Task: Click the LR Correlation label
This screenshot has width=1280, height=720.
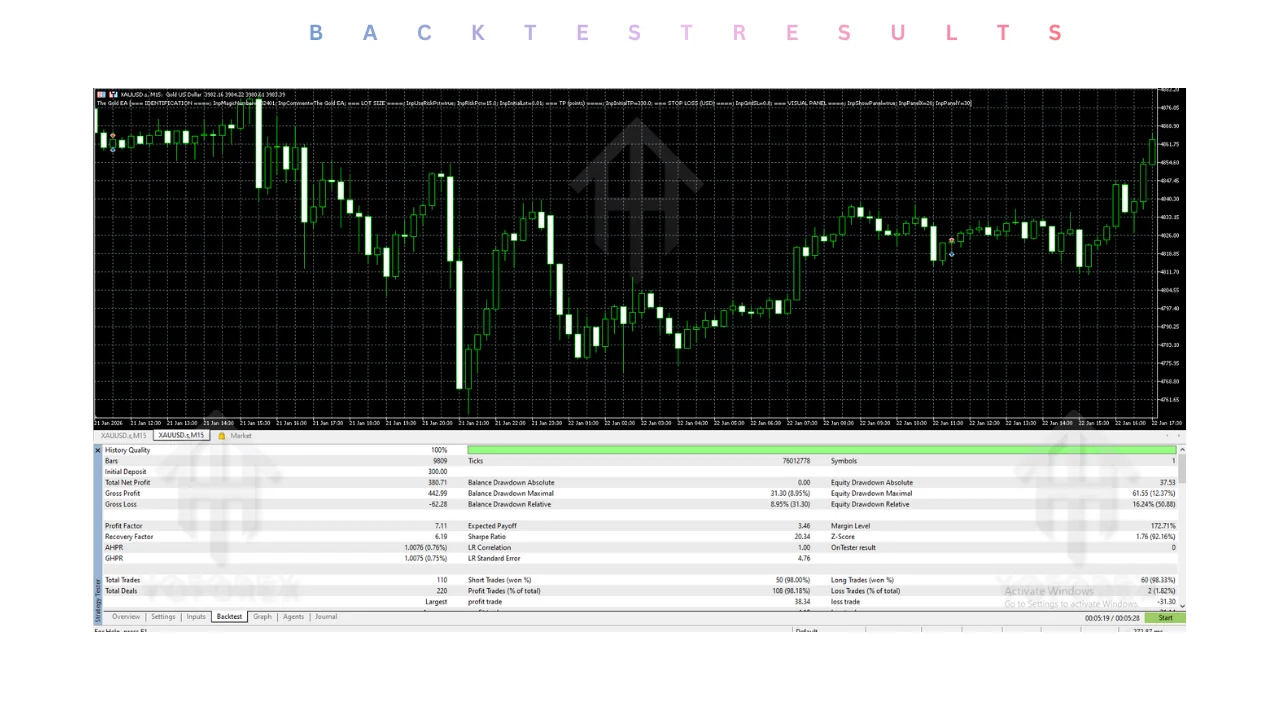Action: tap(491, 548)
